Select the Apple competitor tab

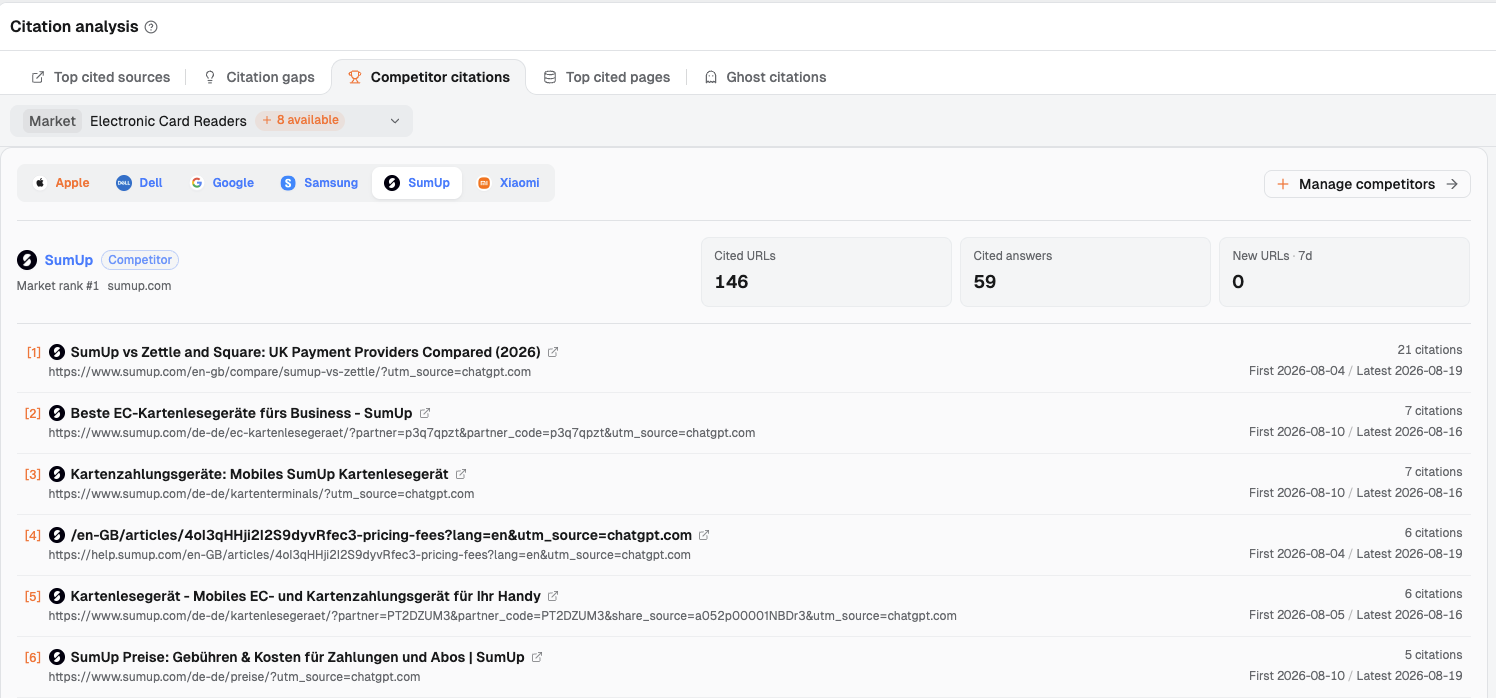coord(61,183)
